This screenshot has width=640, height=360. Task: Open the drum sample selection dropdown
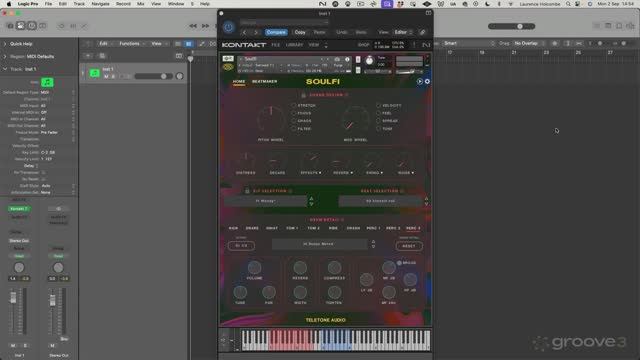[x=319, y=244]
